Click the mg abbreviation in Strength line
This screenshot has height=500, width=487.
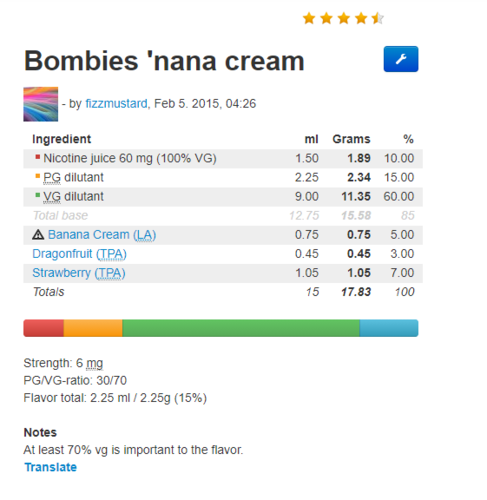pos(95,363)
